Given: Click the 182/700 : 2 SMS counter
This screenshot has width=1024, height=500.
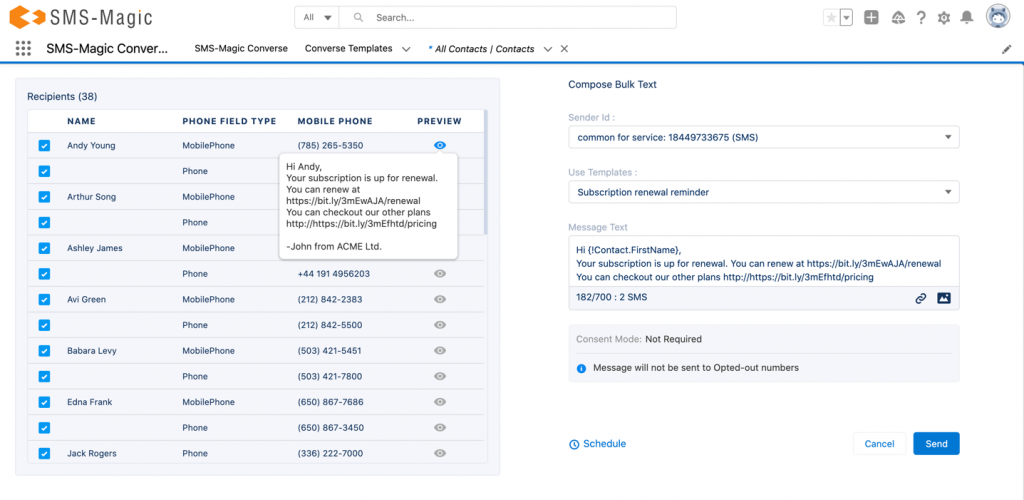Looking at the screenshot, I should pyautogui.click(x=611, y=298).
